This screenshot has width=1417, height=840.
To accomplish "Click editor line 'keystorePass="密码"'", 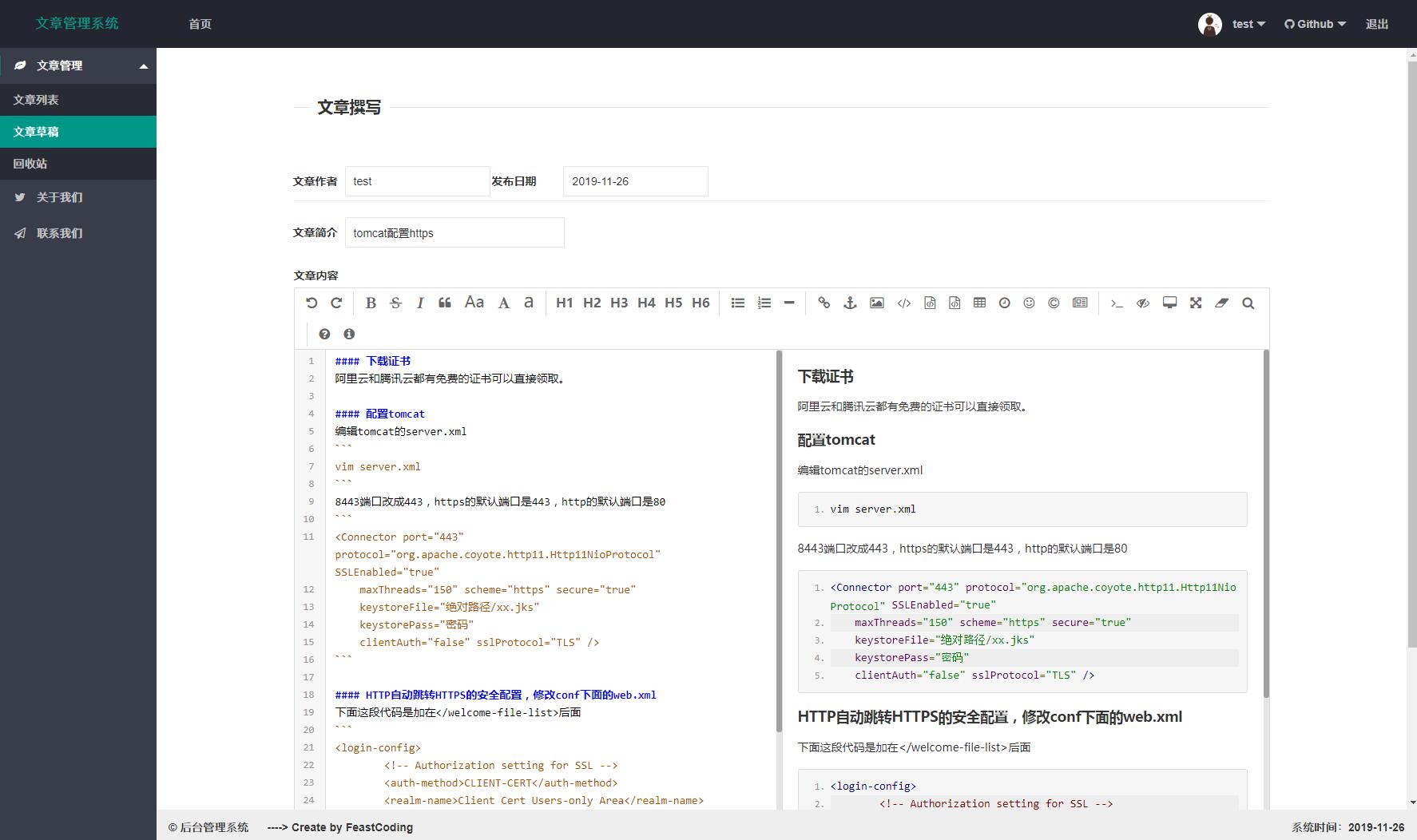I will pyautogui.click(x=416, y=624).
